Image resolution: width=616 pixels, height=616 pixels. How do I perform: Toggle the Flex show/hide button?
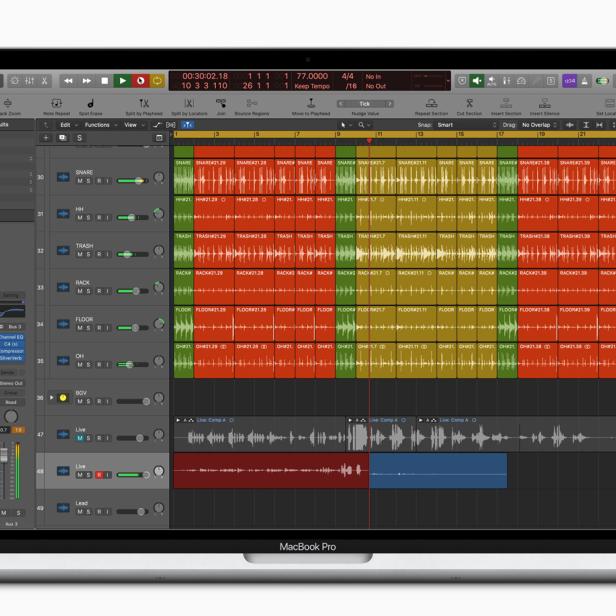click(x=170, y=125)
